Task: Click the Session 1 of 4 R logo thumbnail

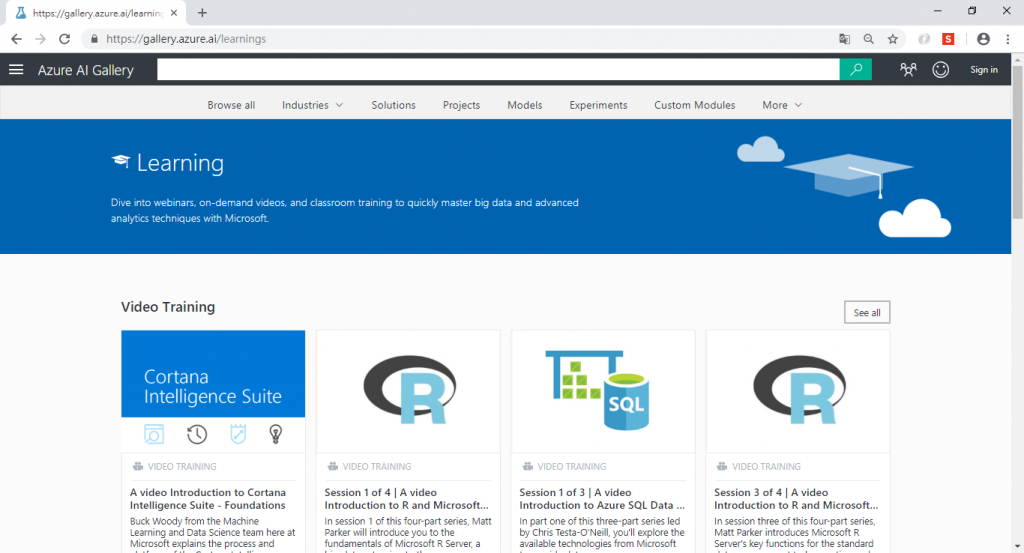Action: pos(408,391)
